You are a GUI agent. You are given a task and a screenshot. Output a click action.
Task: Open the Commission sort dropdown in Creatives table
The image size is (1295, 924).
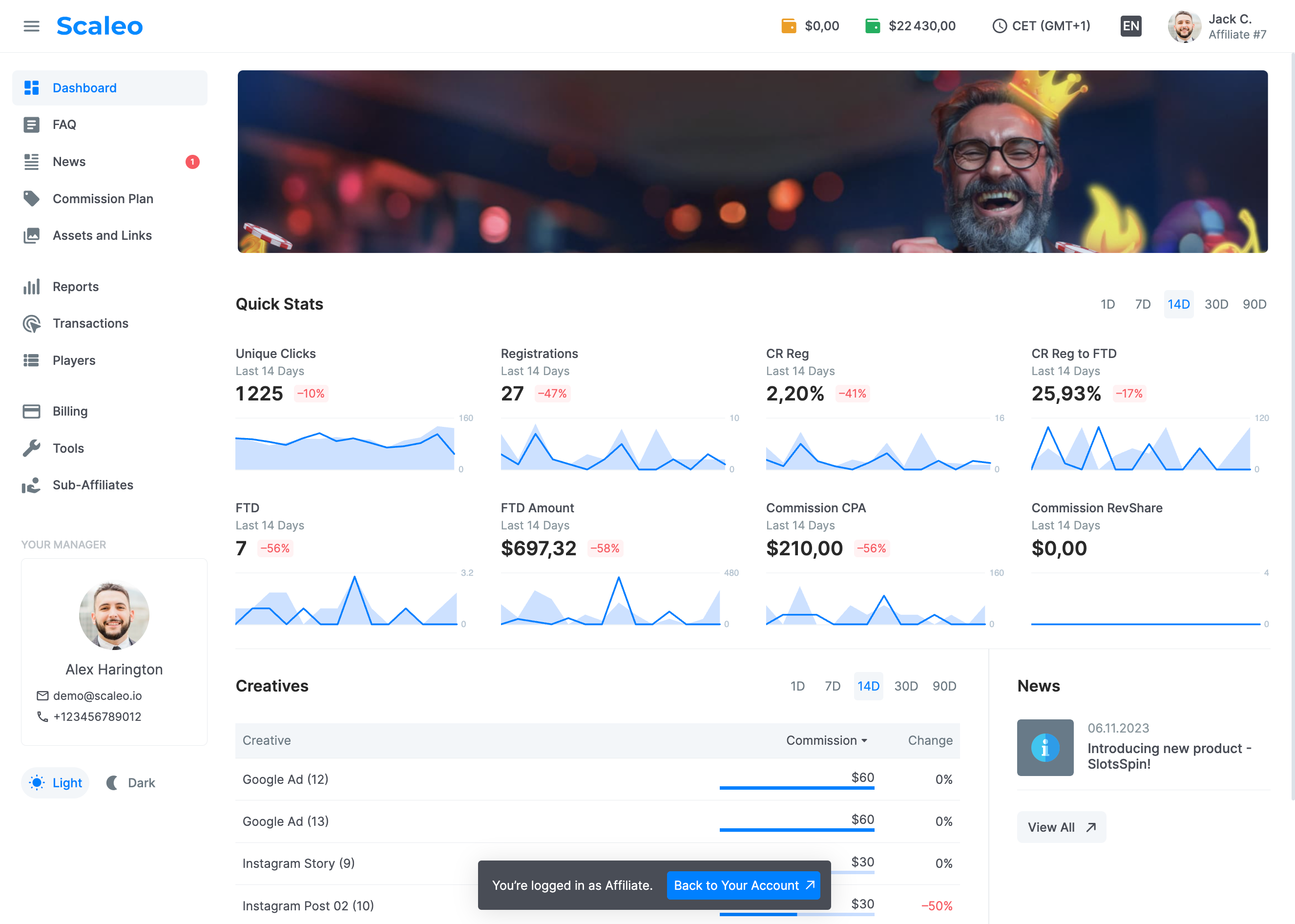826,740
